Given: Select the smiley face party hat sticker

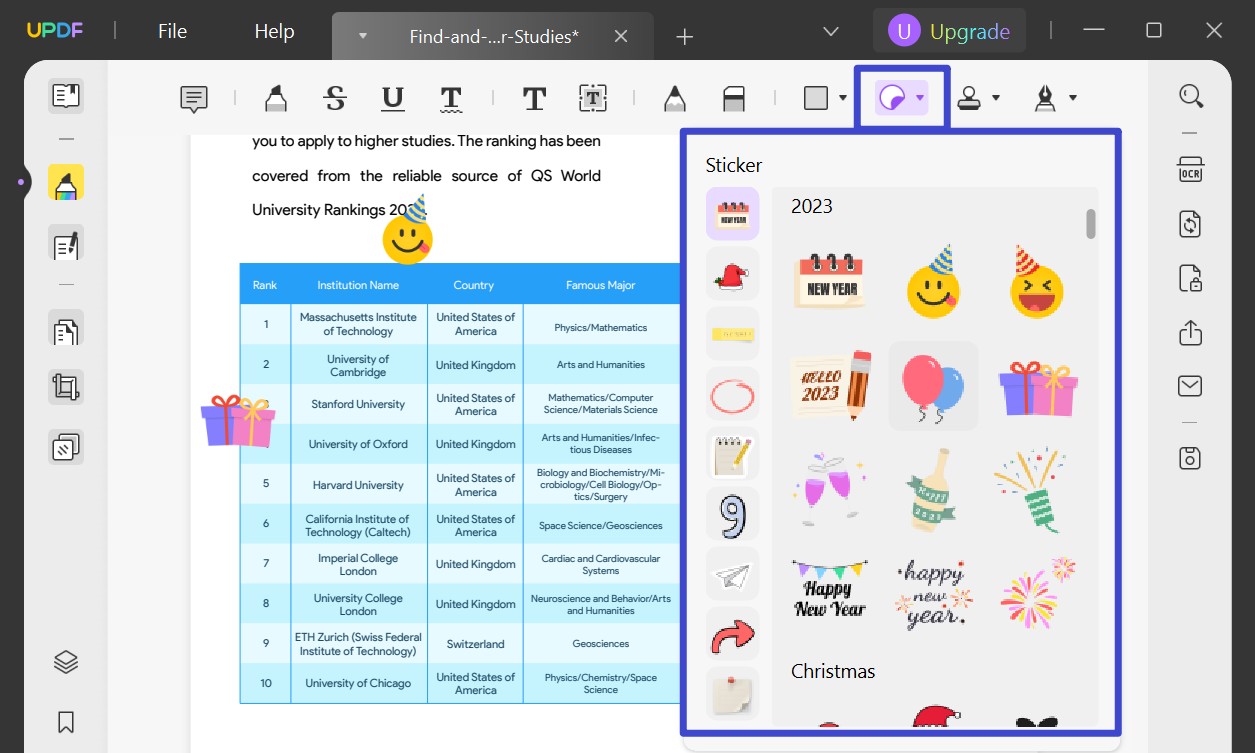Looking at the screenshot, I should click(x=933, y=281).
